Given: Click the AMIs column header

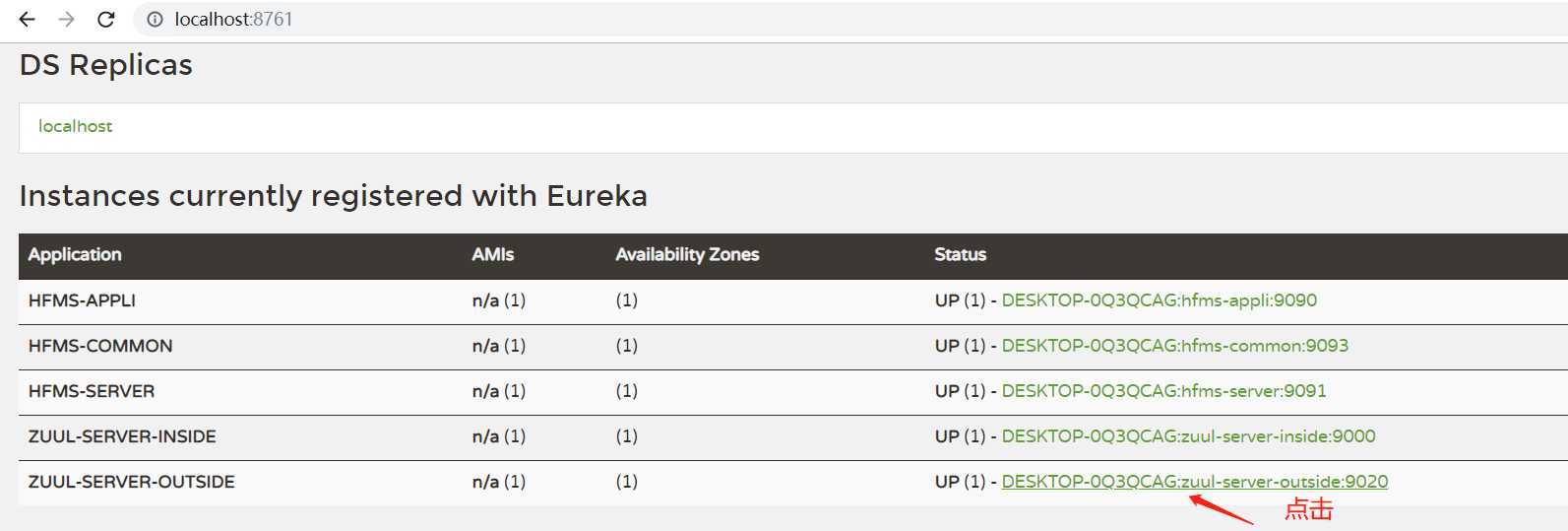Looking at the screenshot, I should [x=493, y=254].
